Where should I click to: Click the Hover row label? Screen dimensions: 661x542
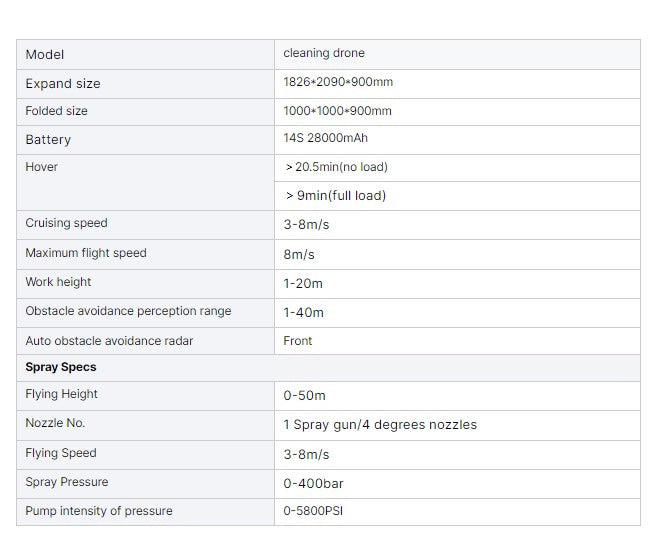pos(42,167)
